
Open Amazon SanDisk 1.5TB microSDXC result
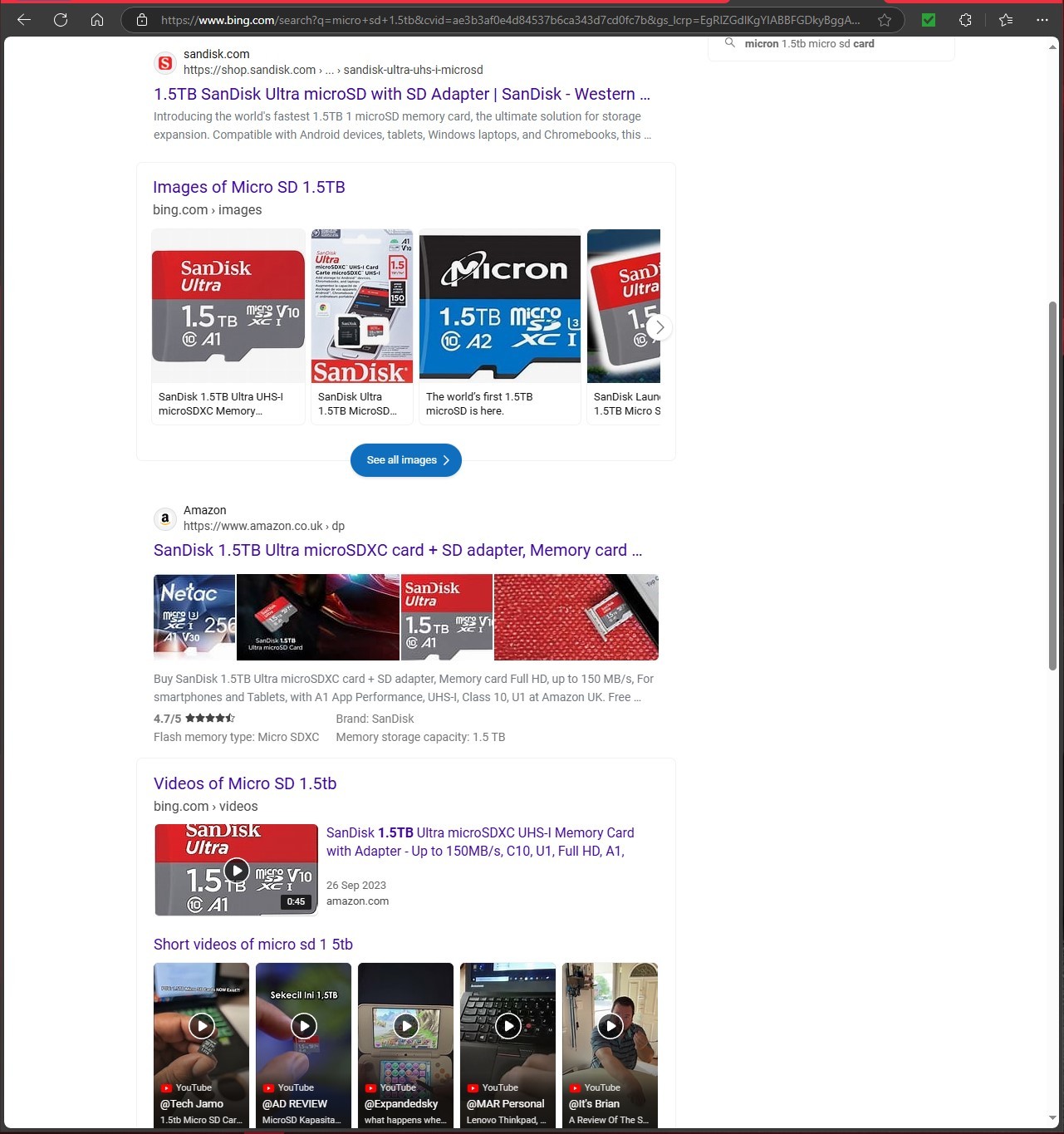coord(398,550)
